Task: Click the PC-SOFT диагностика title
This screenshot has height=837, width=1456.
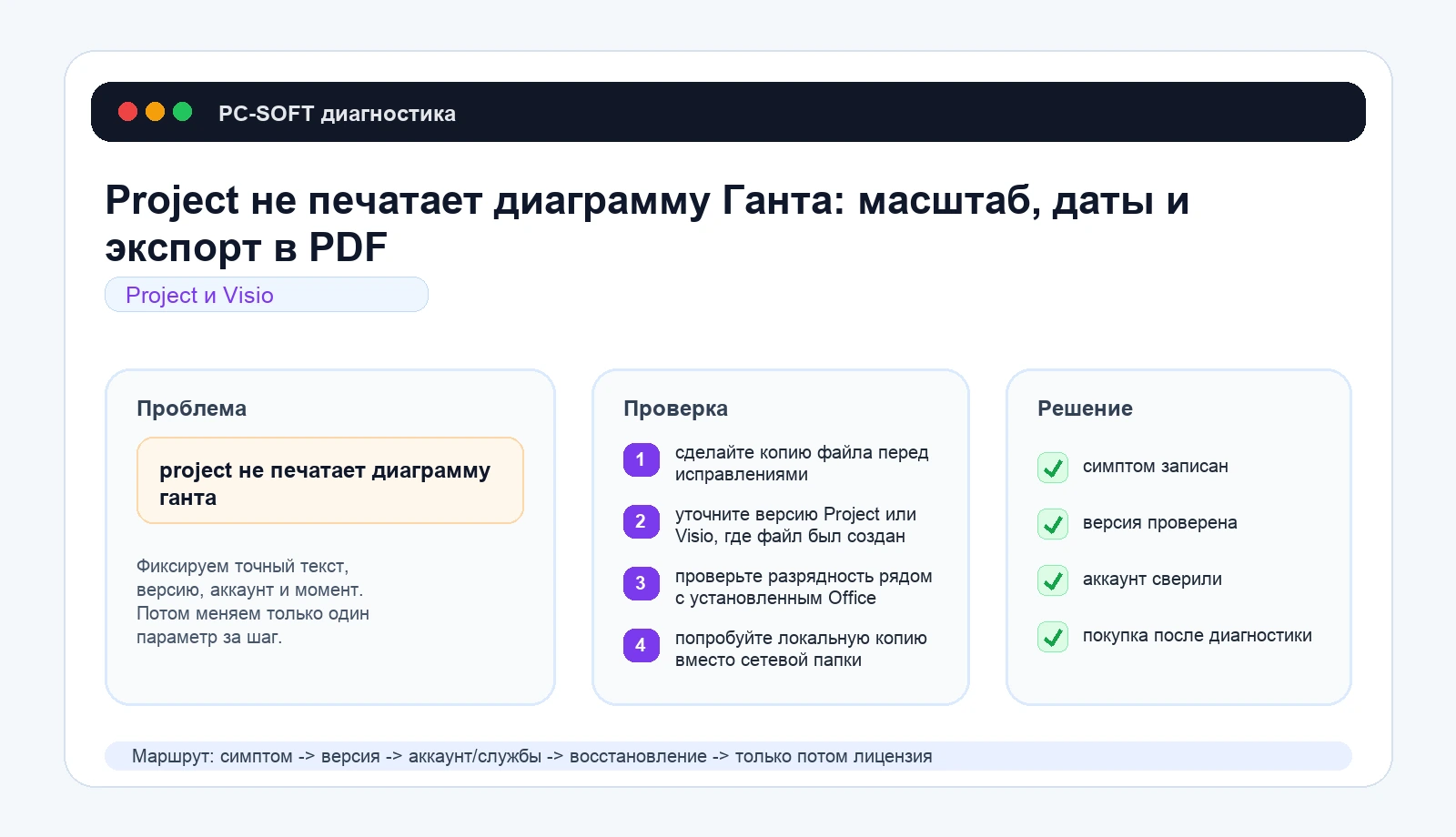Action: click(x=337, y=114)
